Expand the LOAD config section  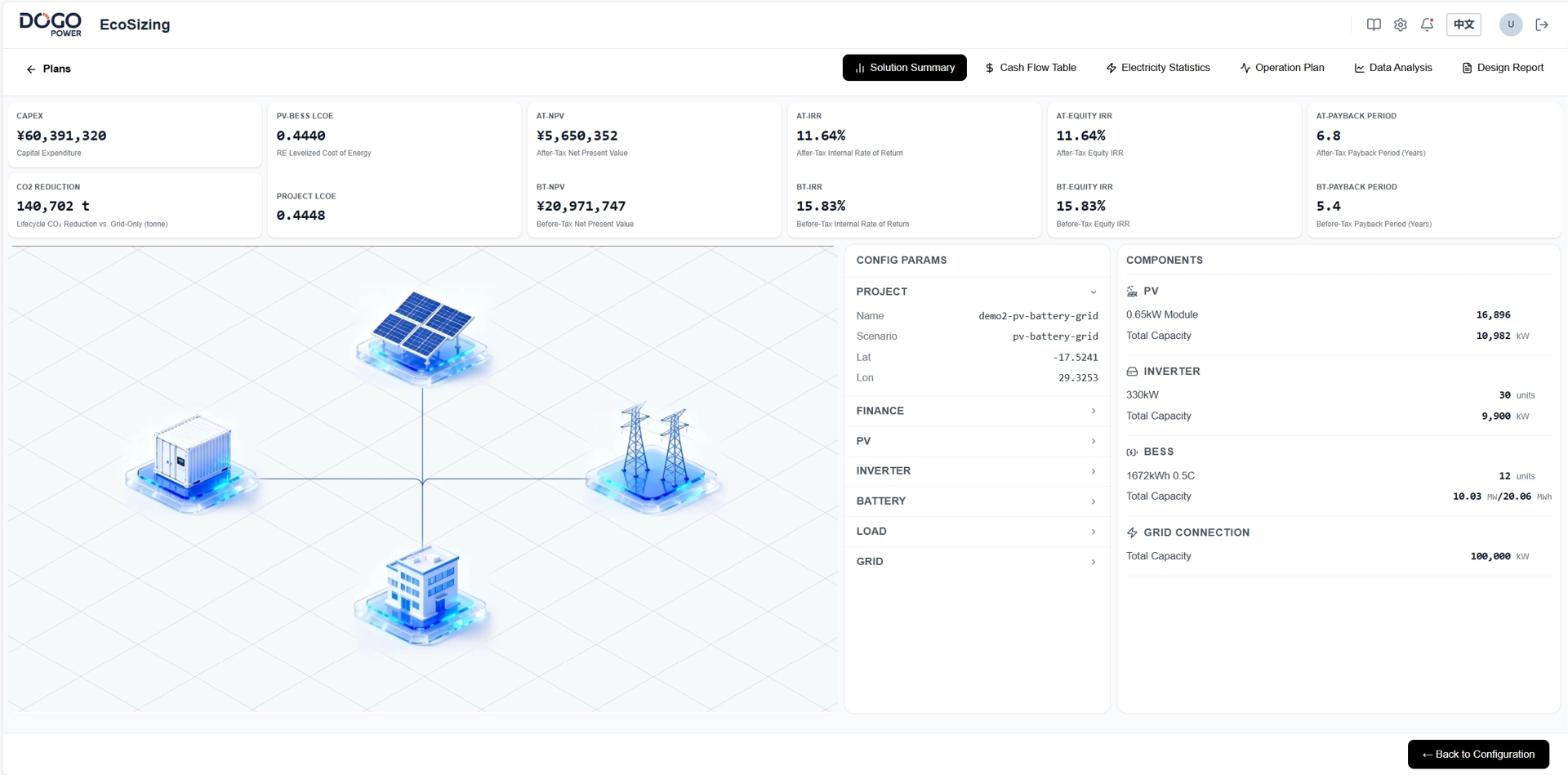pos(977,532)
